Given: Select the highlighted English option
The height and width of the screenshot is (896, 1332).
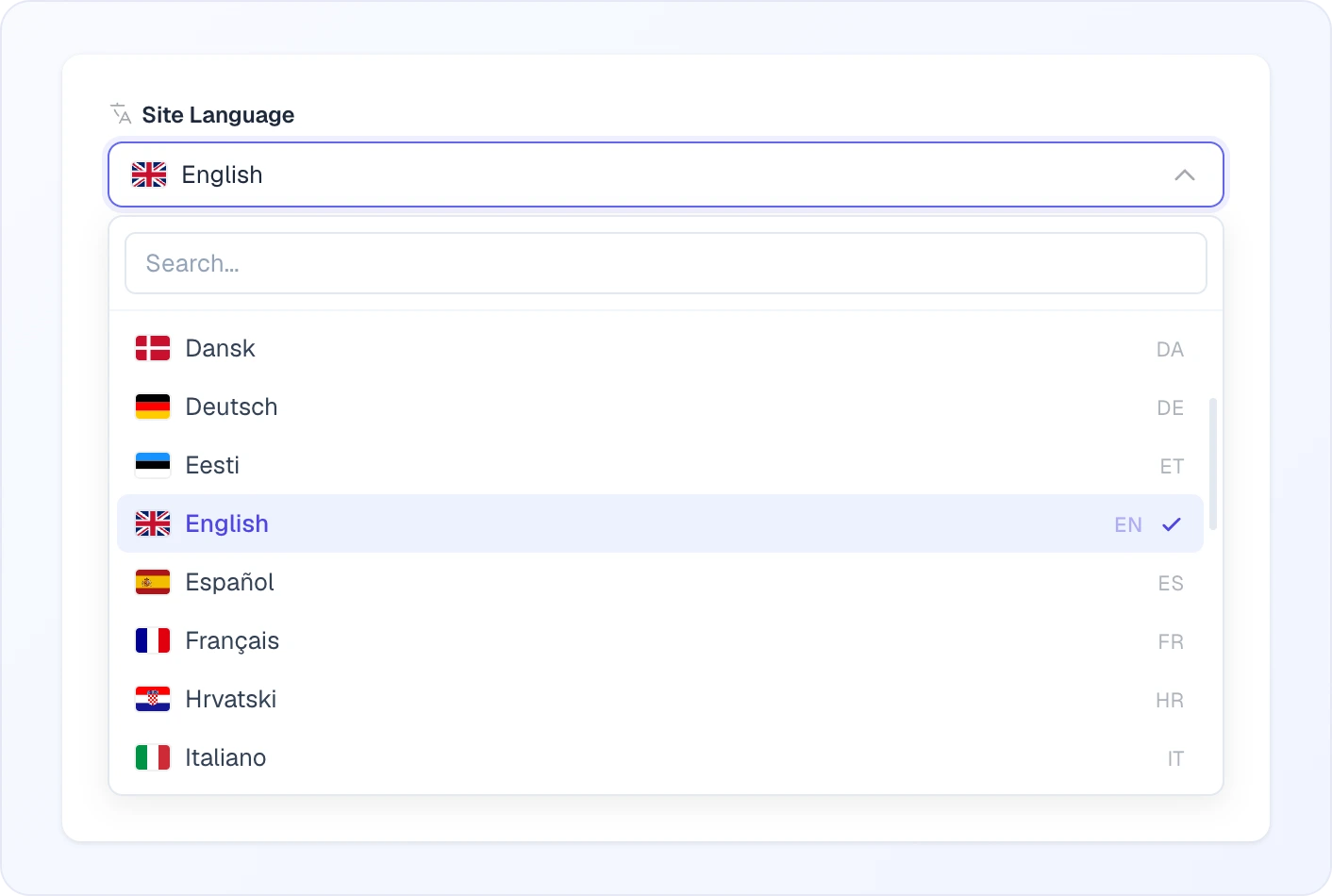Looking at the screenshot, I should point(660,523).
